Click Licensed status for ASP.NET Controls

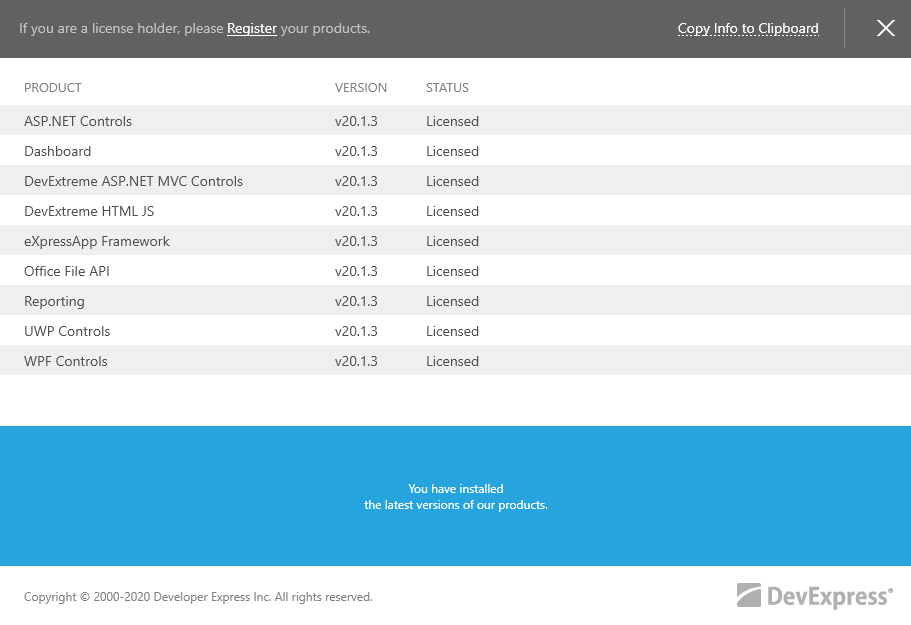click(452, 121)
